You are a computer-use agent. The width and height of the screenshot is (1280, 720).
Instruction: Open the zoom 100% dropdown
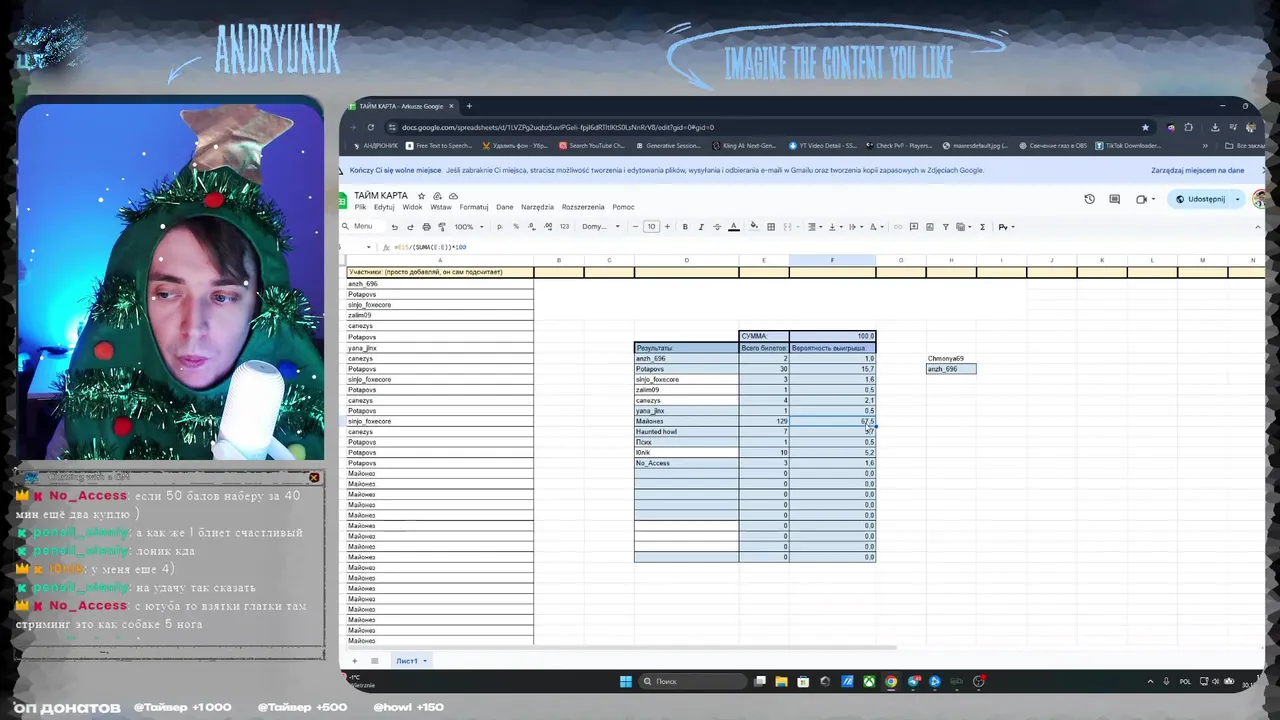(x=469, y=227)
